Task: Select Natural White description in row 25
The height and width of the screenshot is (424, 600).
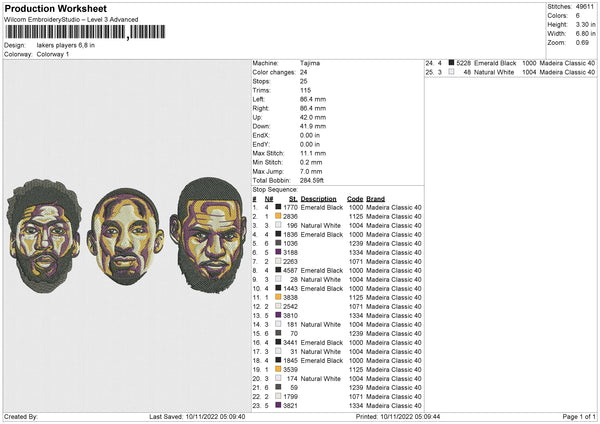Action: 494,72
